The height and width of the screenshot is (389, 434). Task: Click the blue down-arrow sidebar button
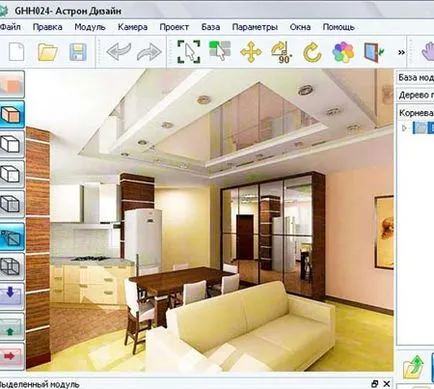click(x=12, y=296)
